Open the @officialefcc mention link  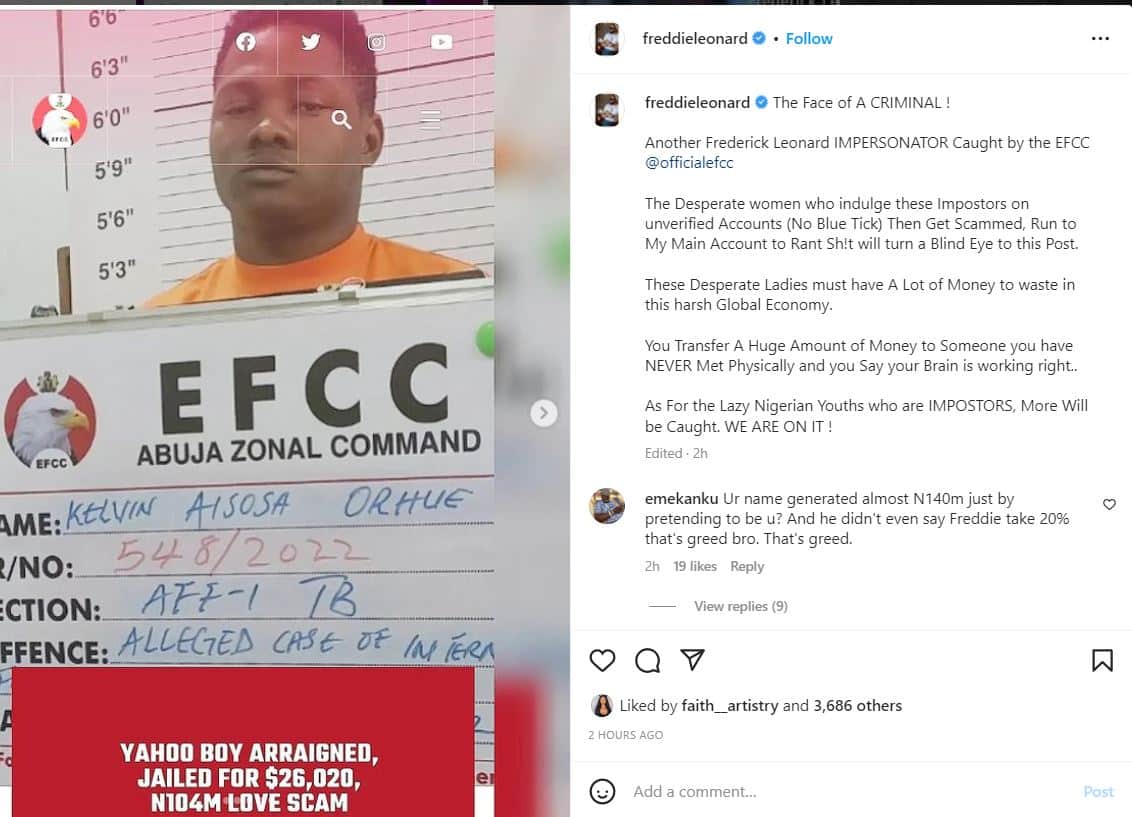coord(689,162)
